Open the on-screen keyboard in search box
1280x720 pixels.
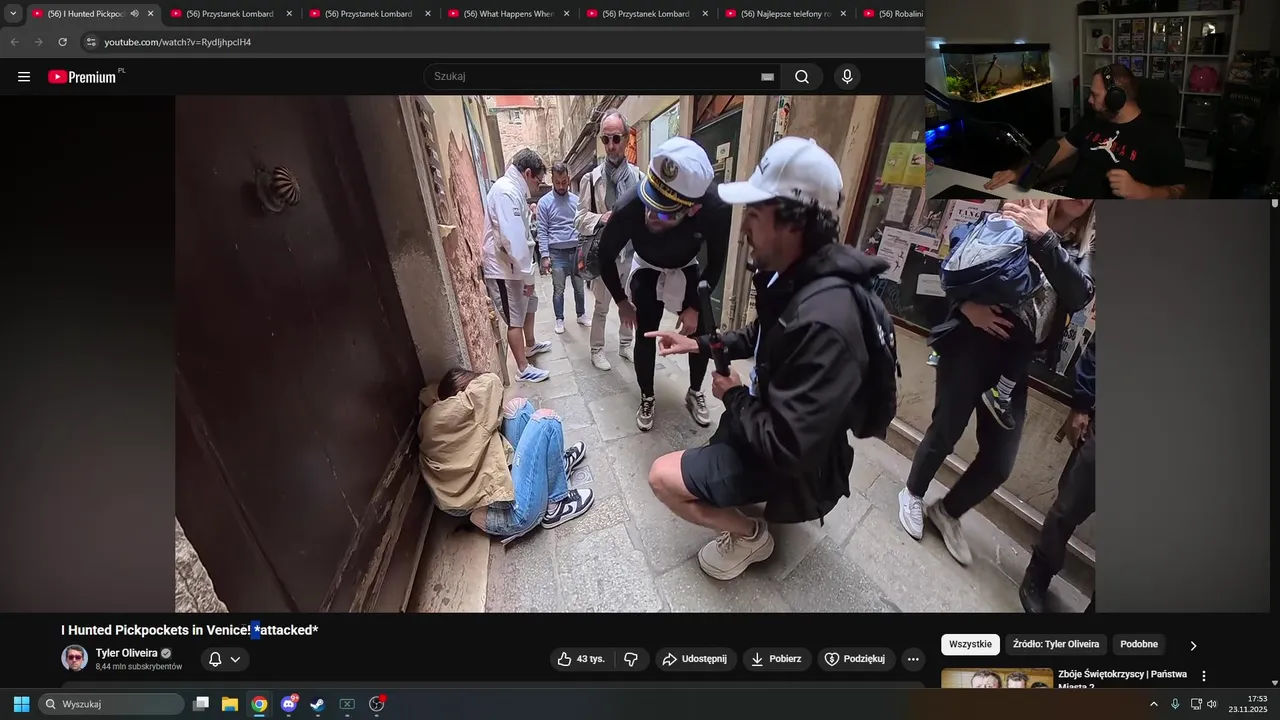[767, 77]
